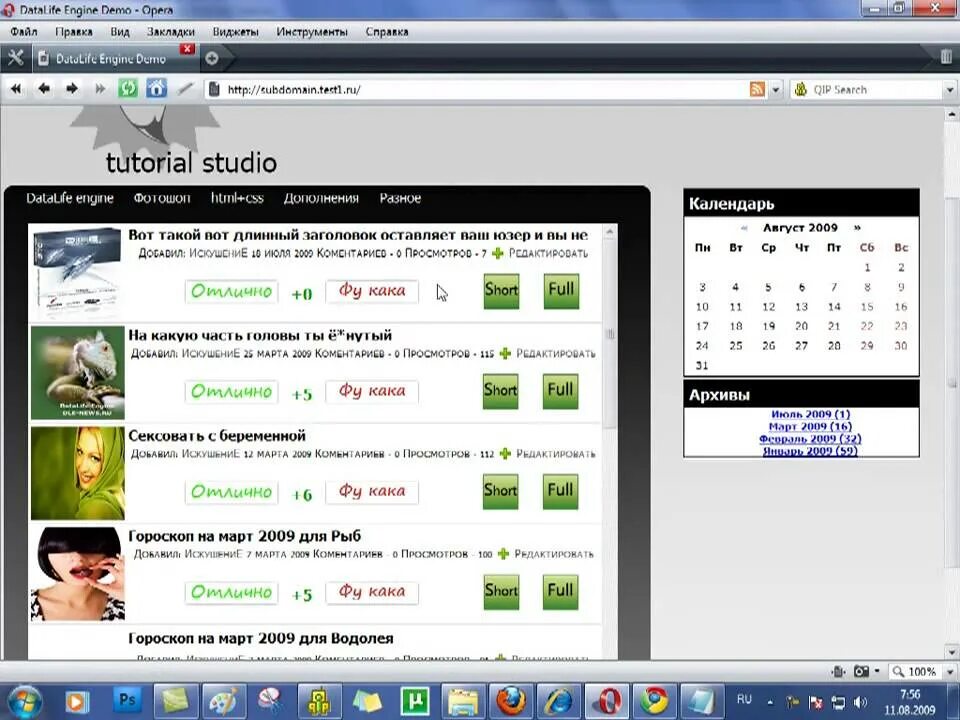The width and height of the screenshot is (960, 720).
Task: Open the html+css site section
Action: click(x=237, y=198)
